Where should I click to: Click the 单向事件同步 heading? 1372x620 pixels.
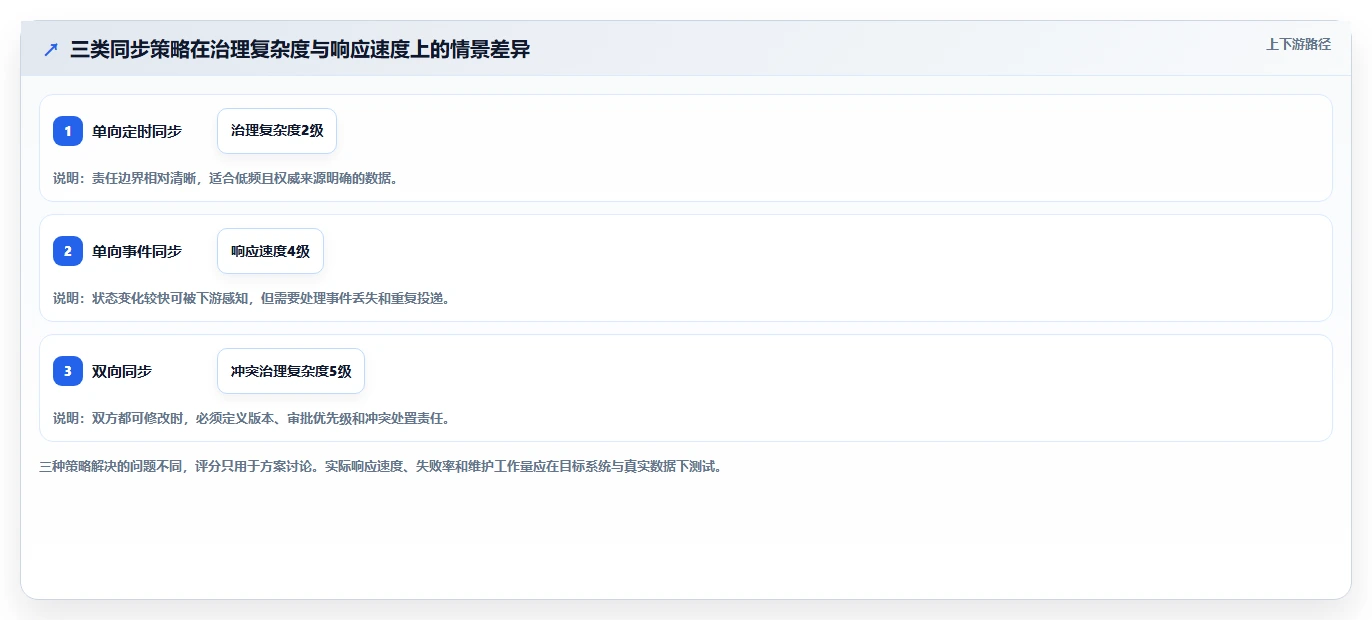pyautogui.click(x=137, y=251)
